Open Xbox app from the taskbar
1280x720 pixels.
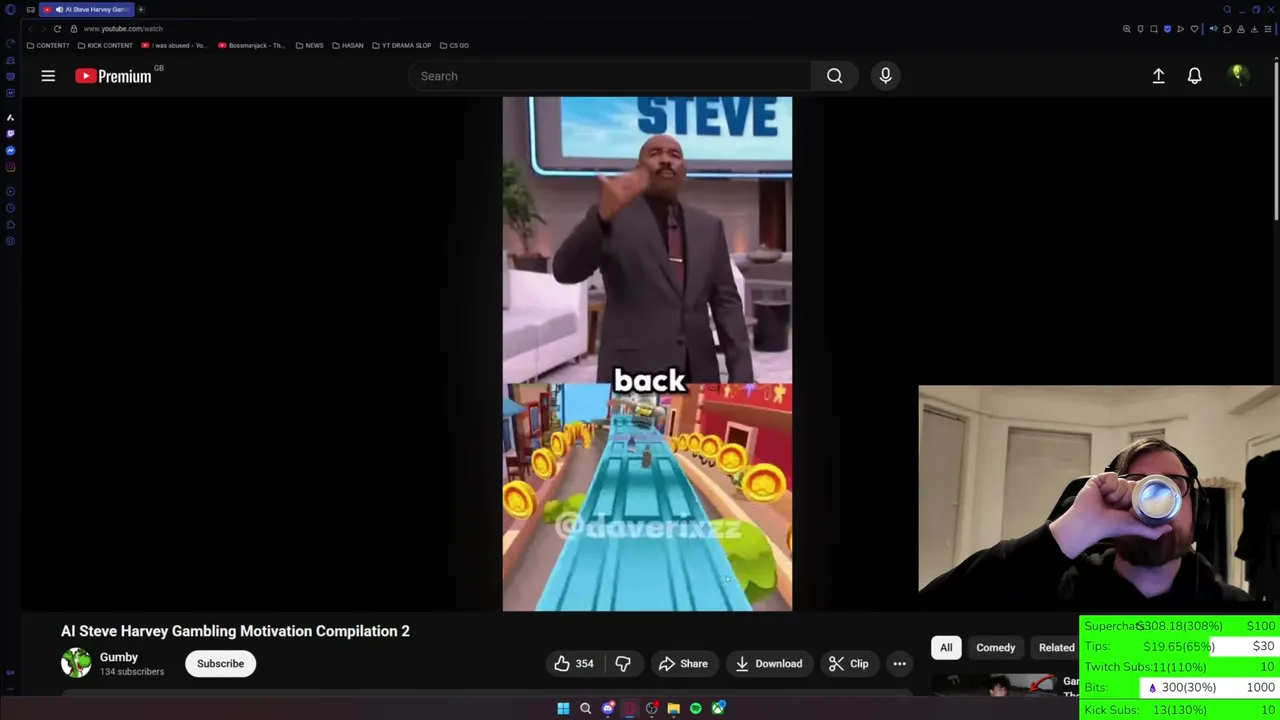(x=718, y=708)
